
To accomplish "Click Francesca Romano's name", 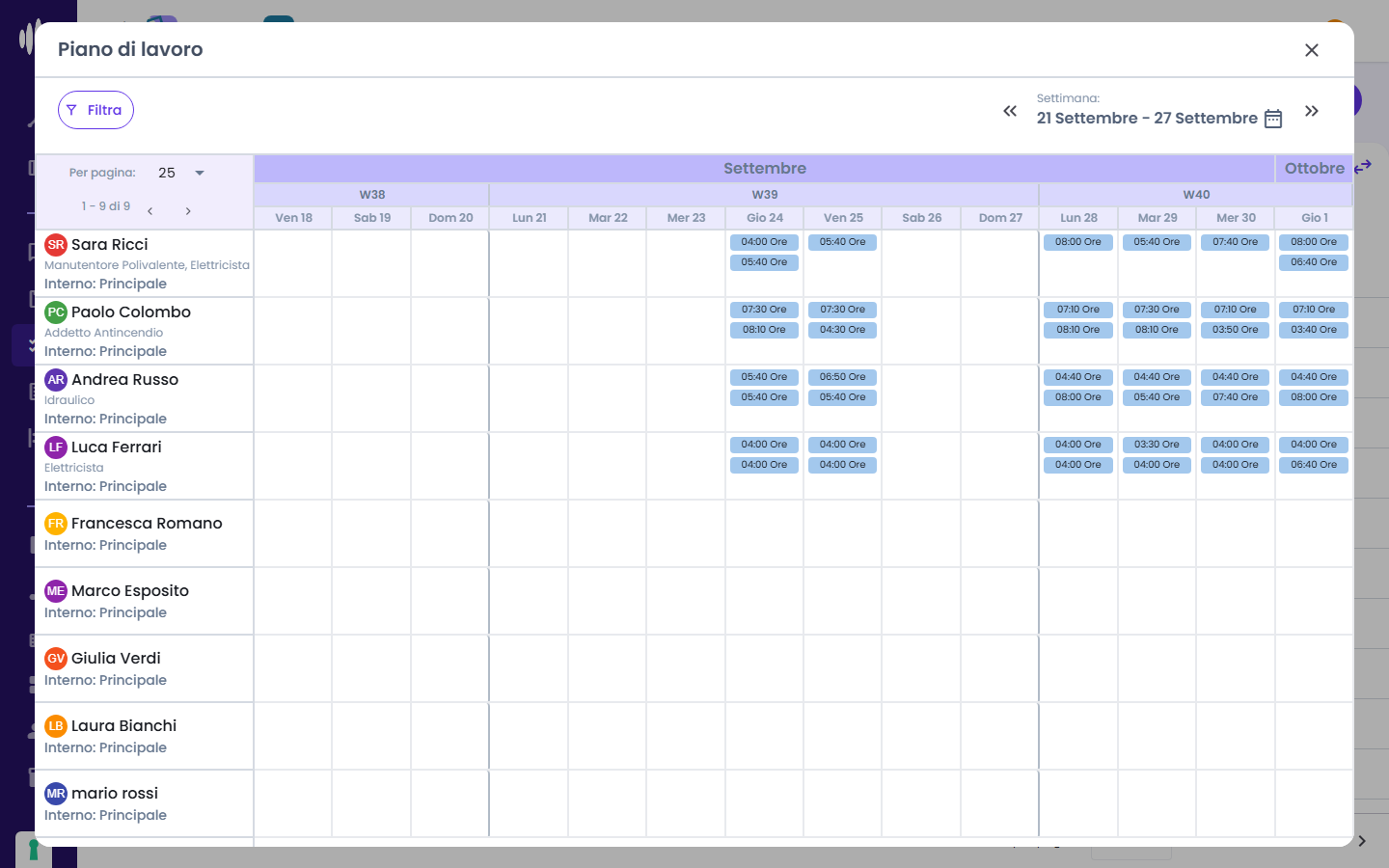I will [147, 524].
